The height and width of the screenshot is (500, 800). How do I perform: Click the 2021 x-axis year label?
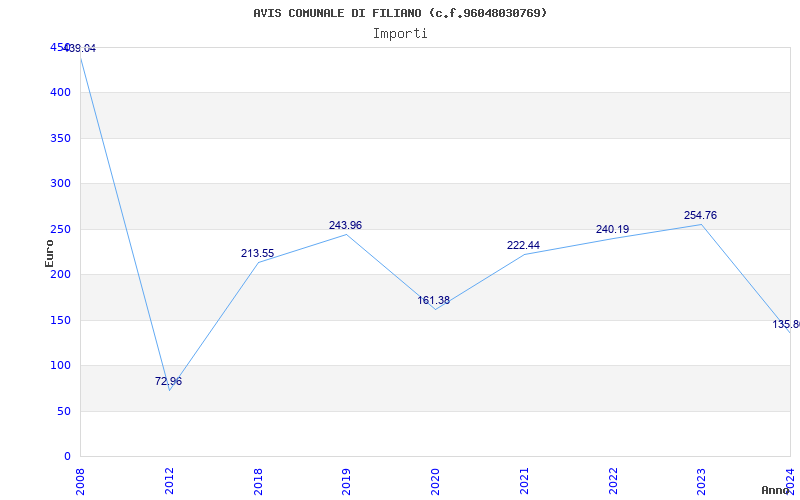pos(524,481)
